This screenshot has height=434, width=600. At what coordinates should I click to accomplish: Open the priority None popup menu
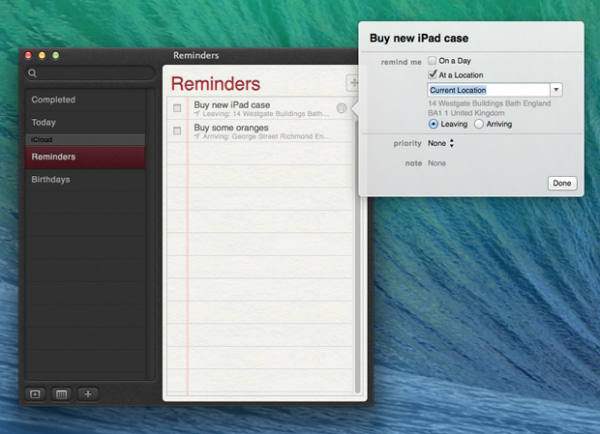coord(441,143)
